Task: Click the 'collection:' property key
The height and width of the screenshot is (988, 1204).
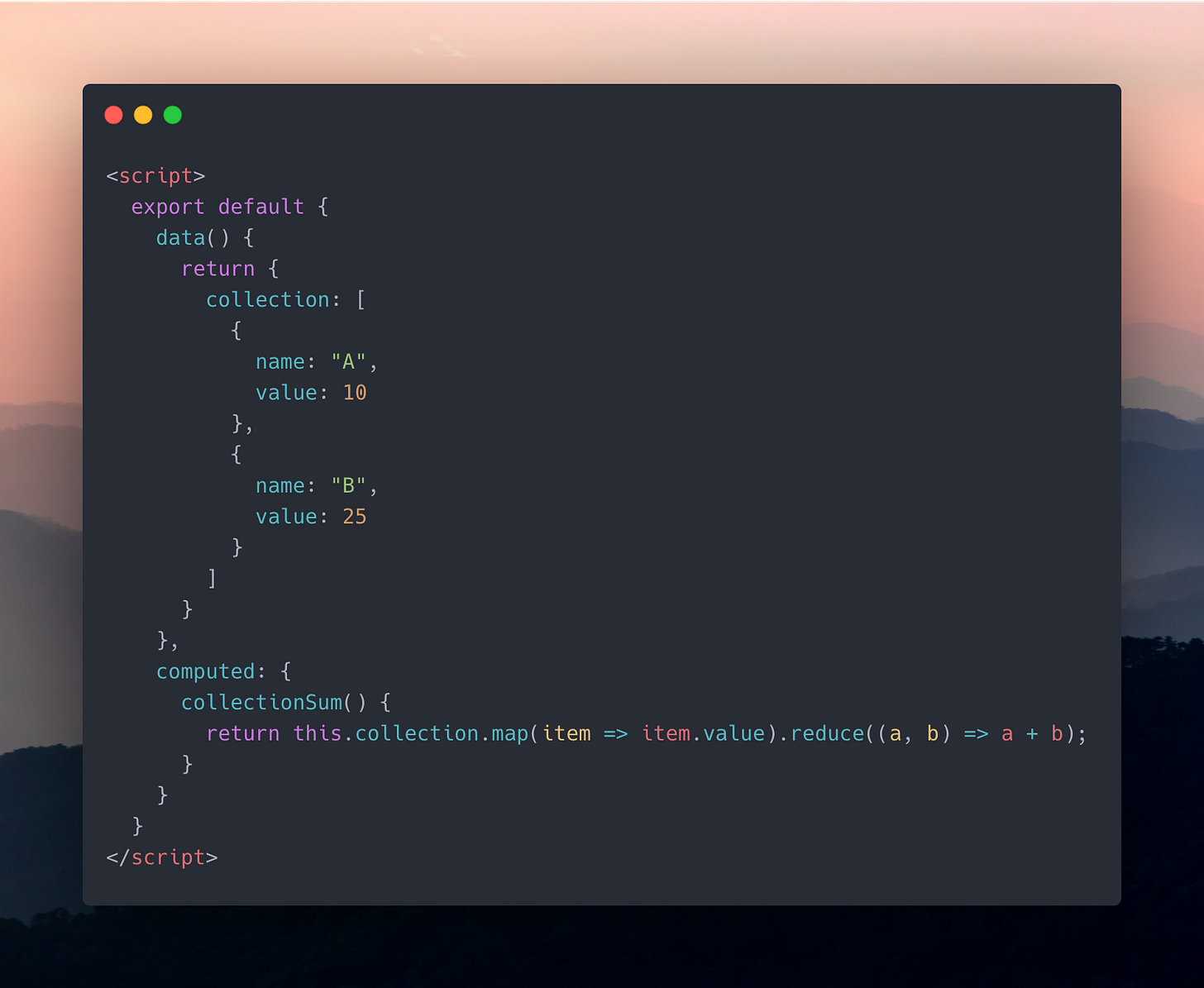Action: (274, 300)
